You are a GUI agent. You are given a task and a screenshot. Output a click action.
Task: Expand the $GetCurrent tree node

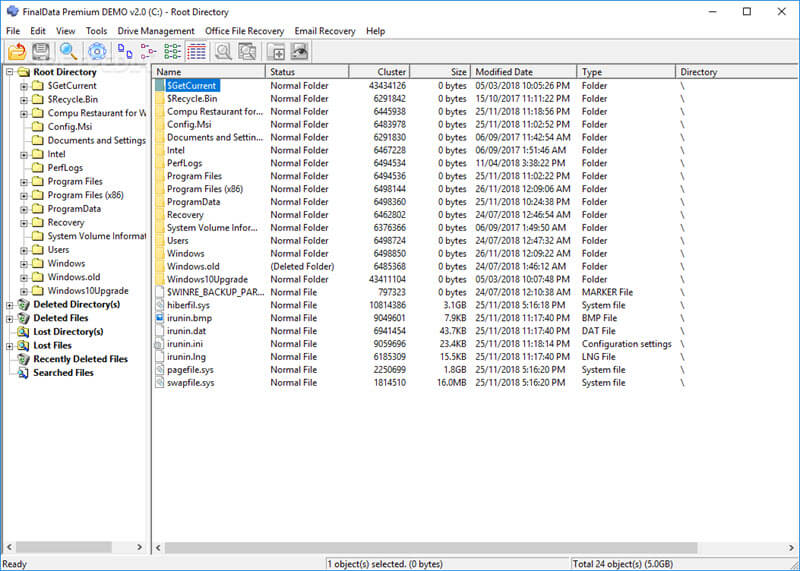23,86
